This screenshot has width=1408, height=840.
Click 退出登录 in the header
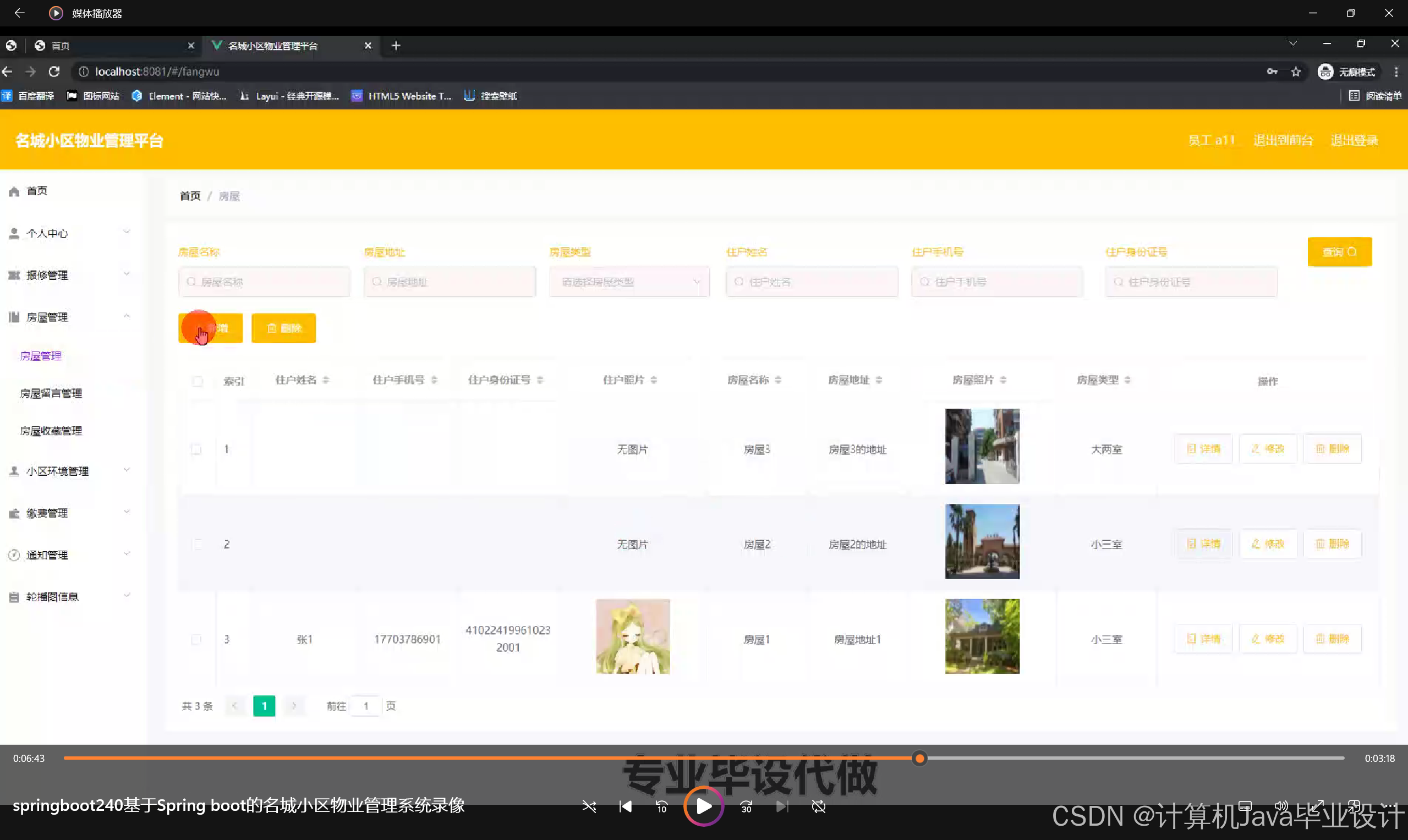click(x=1354, y=140)
